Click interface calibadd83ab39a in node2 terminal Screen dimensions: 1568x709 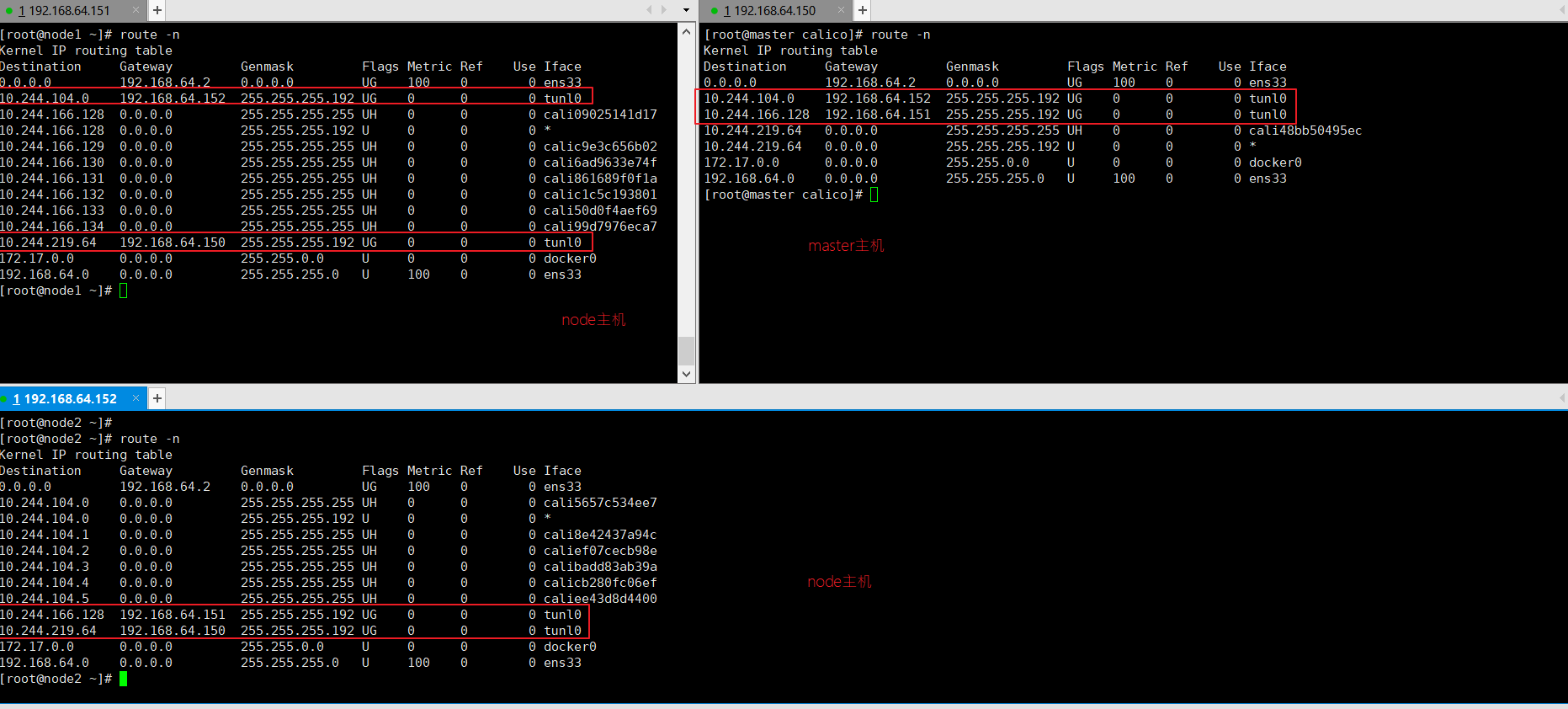600,567
